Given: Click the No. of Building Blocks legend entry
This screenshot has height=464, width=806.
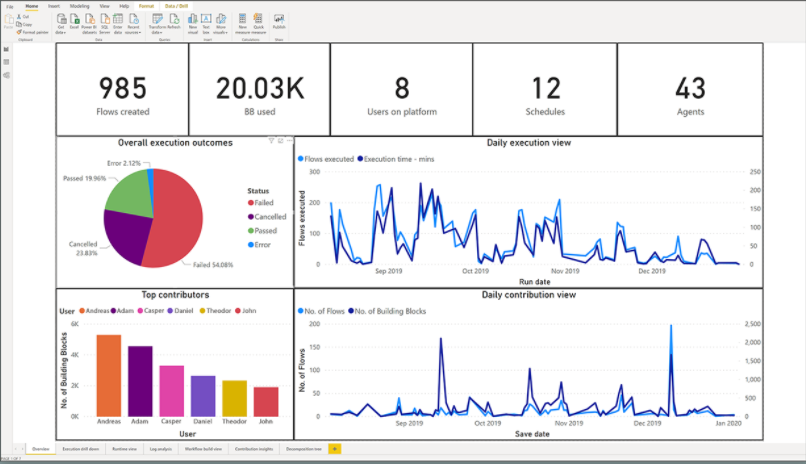Looking at the screenshot, I should [387, 311].
